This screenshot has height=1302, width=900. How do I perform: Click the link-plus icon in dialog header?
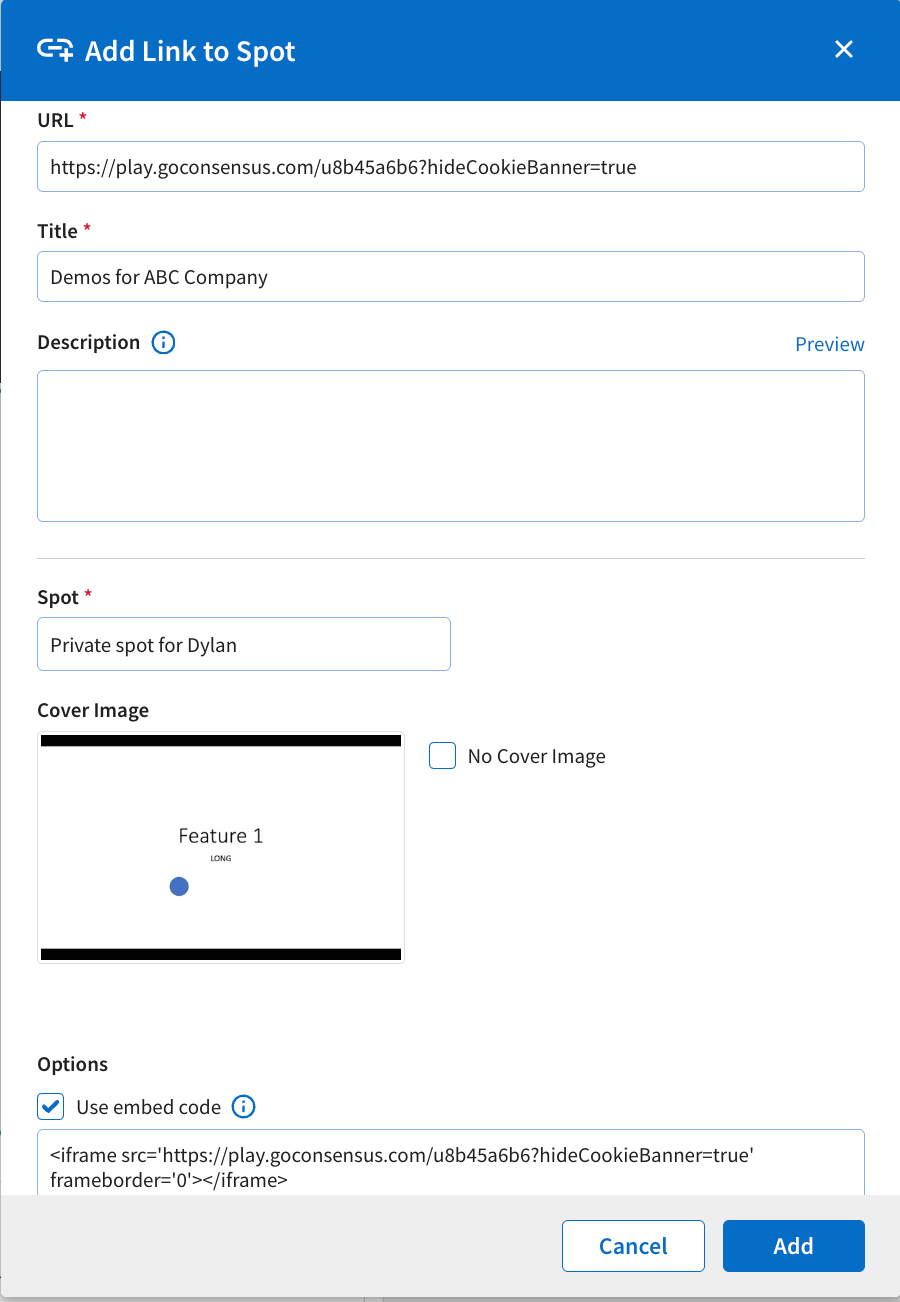(54, 50)
